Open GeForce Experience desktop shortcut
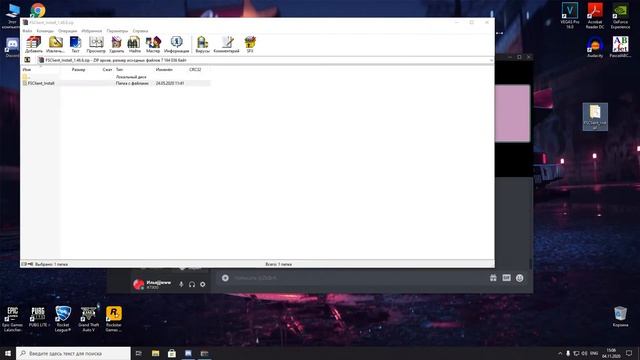Image resolution: width=640 pixels, height=360 pixels. [620, 16]
